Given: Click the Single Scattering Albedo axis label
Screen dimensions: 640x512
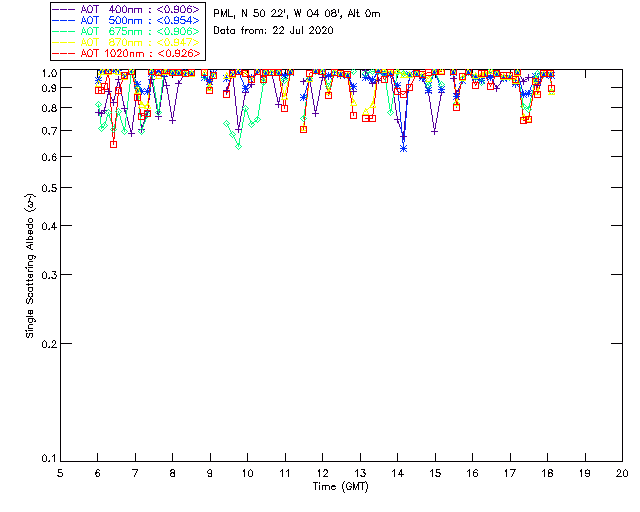Looking at the screenshot, I should point(30,266).
